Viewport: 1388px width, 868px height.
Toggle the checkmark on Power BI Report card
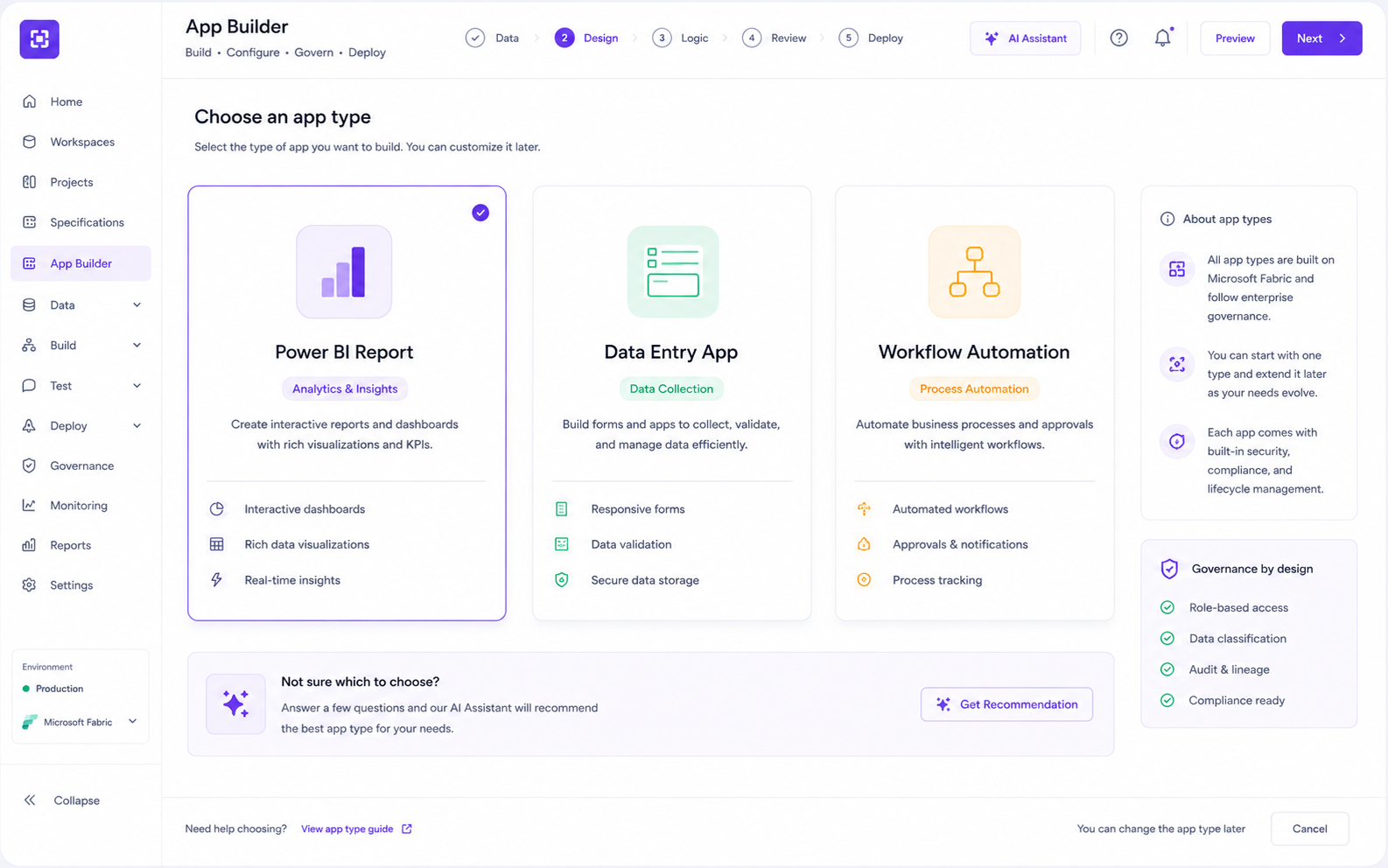pyautogui.click(x=480, y=213)
